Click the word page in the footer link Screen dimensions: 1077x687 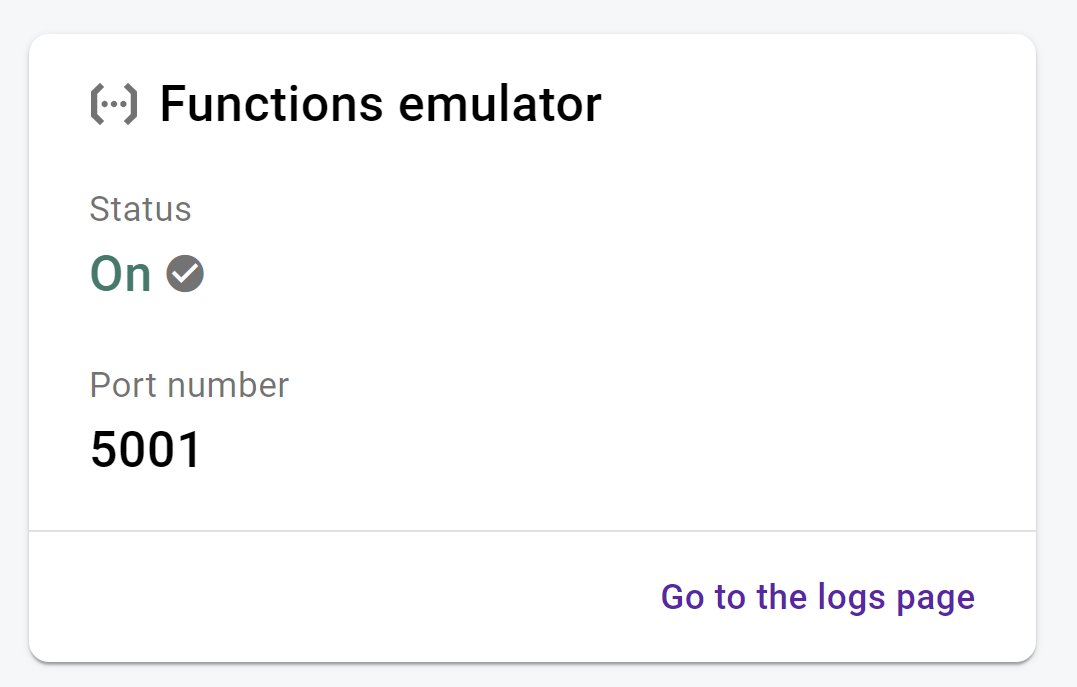pos(936,599)
